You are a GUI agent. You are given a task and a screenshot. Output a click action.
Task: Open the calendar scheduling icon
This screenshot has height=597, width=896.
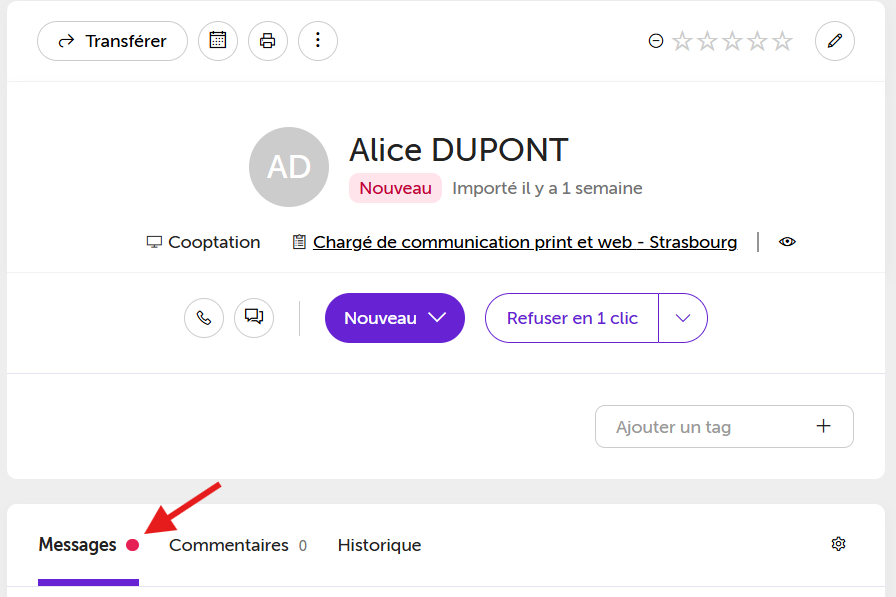[x=218, y=41]
